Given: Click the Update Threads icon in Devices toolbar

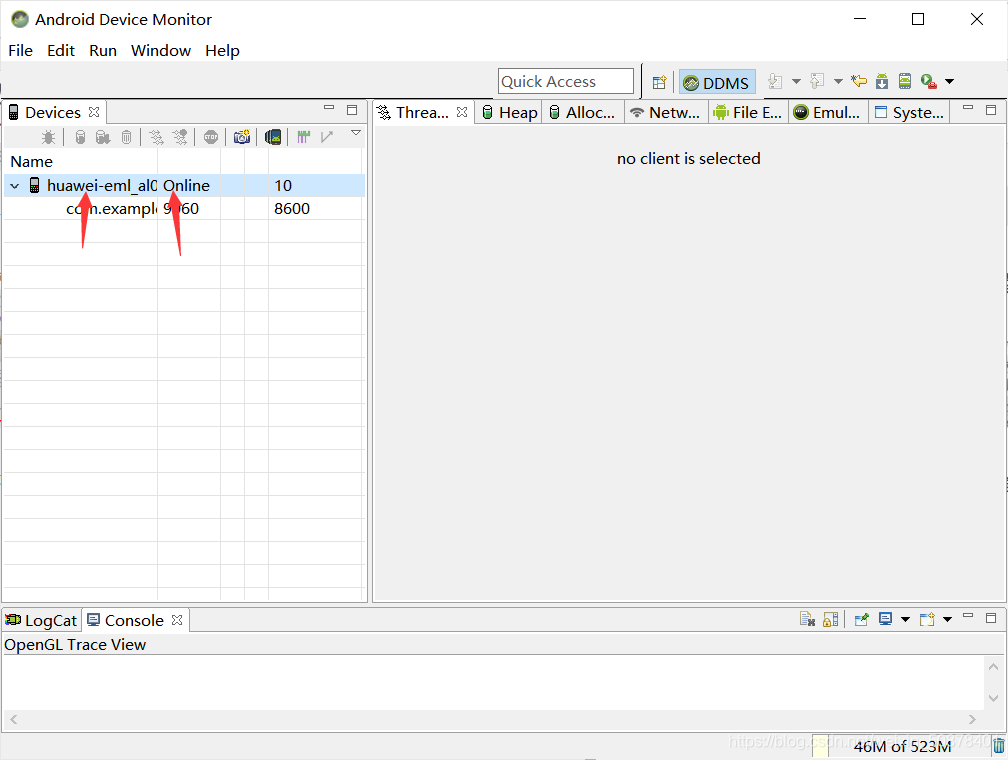Looking at the screenshot, I should 156,137.
